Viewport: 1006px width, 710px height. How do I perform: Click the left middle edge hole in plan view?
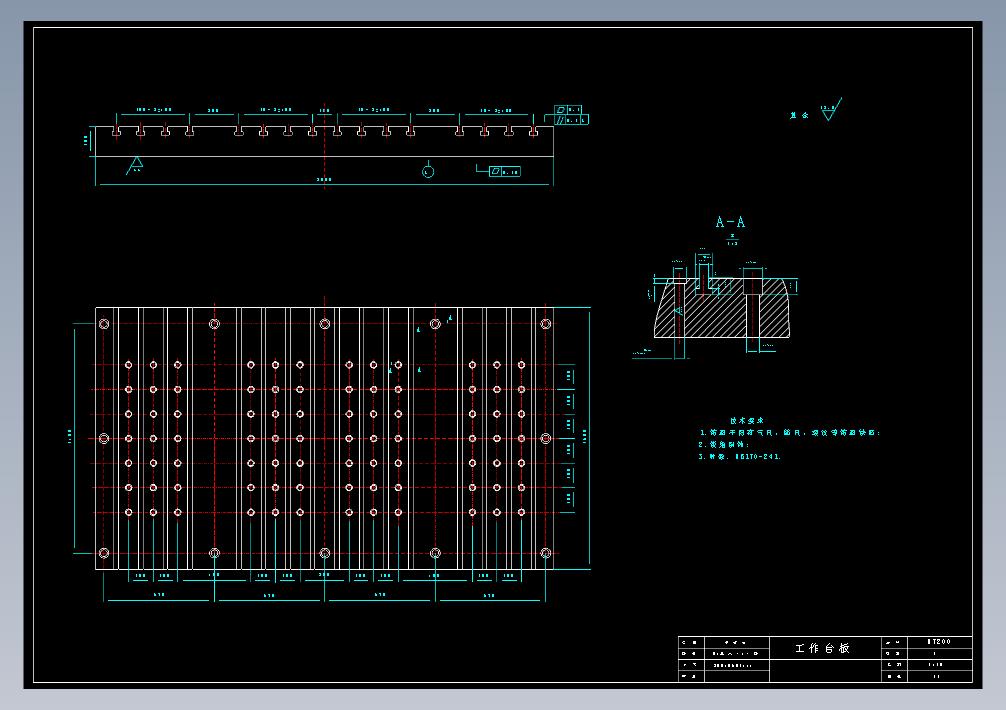[x=104, y=438]
